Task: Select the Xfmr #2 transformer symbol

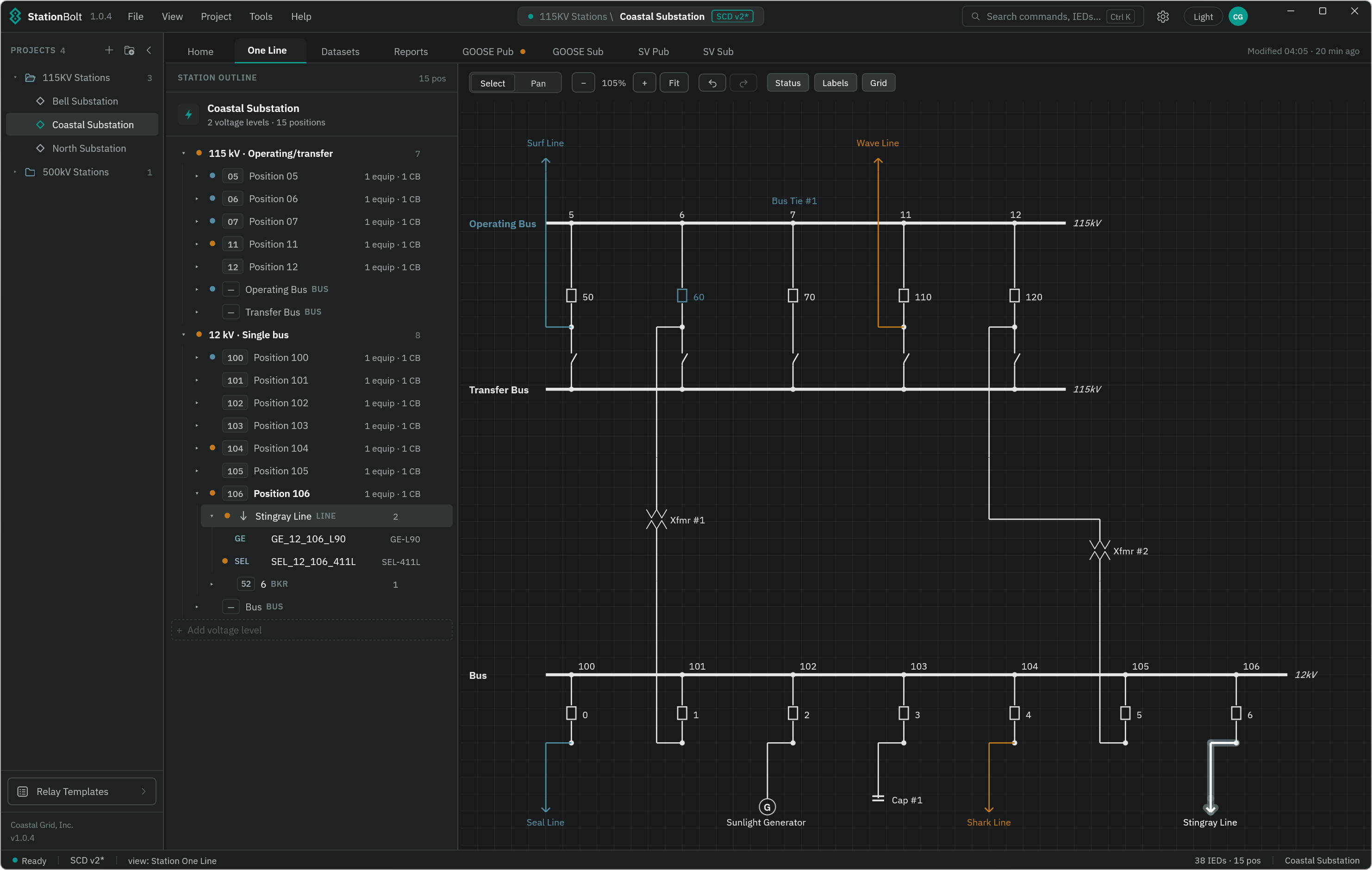Action: point(1100,550)
